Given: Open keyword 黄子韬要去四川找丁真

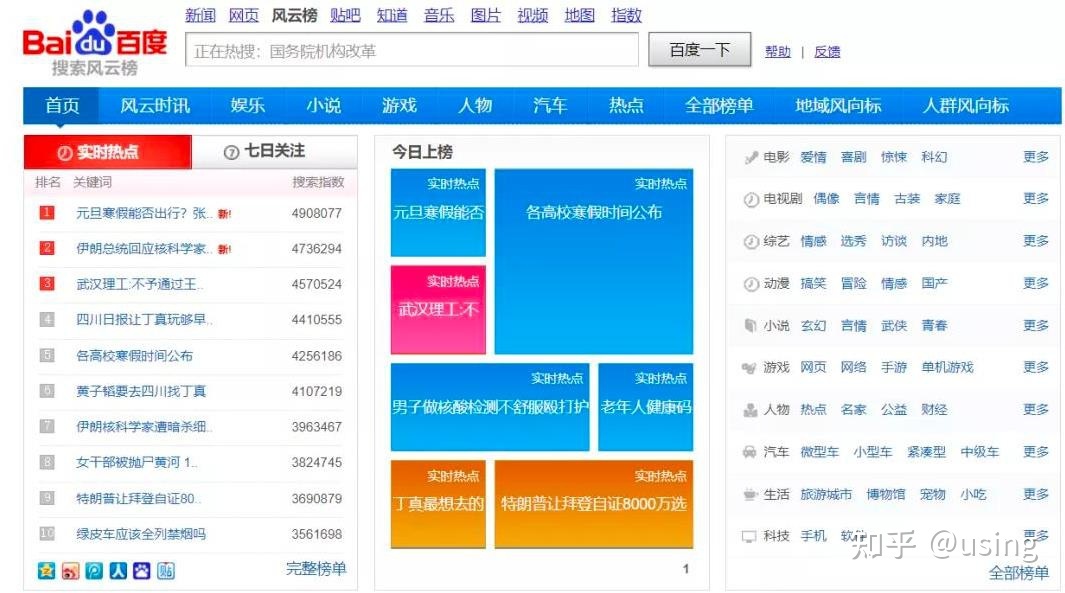Looking at the screenshot, I should [141, 391].
